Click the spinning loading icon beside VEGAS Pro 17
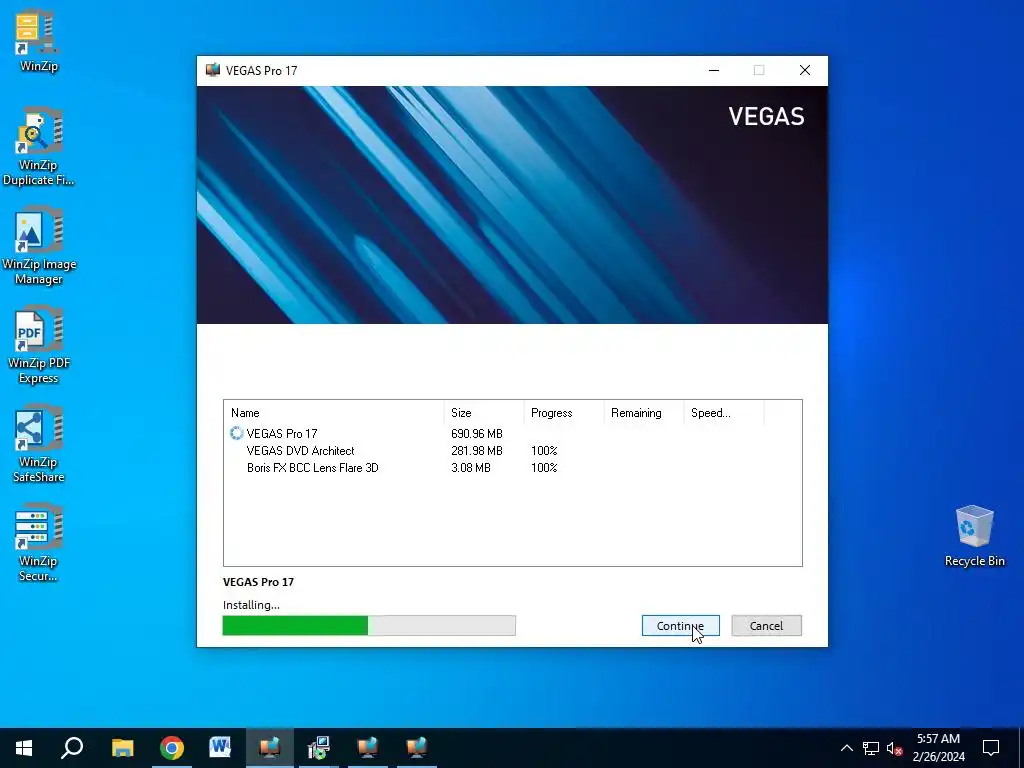 pos(236,433)
